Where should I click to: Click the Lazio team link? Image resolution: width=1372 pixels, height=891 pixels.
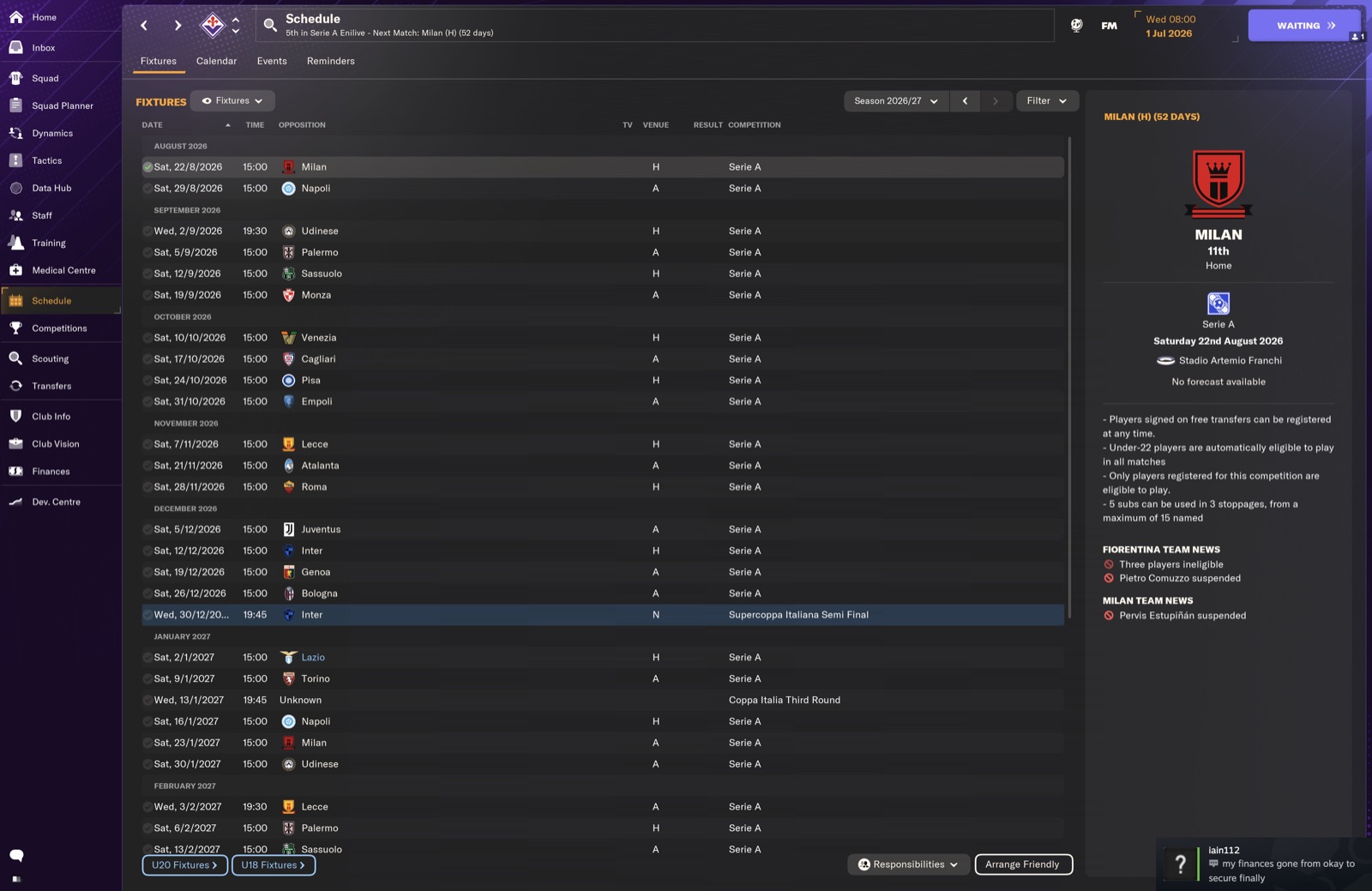[313, 658]
